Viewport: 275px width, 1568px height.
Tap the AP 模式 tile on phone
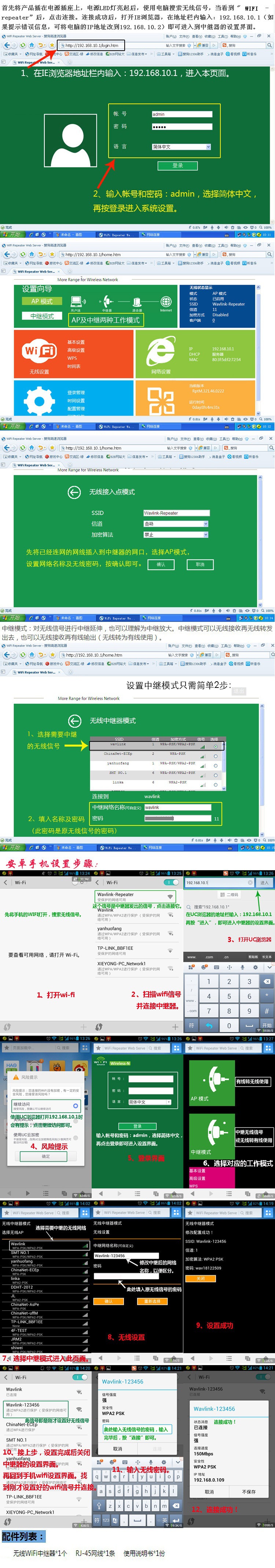click(x=212, y=1083)
